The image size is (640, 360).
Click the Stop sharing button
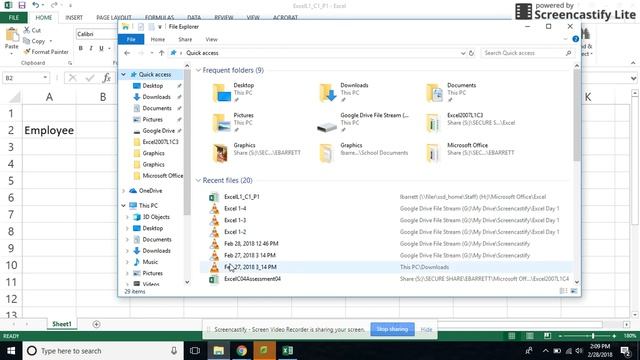[x=392, y=329]
